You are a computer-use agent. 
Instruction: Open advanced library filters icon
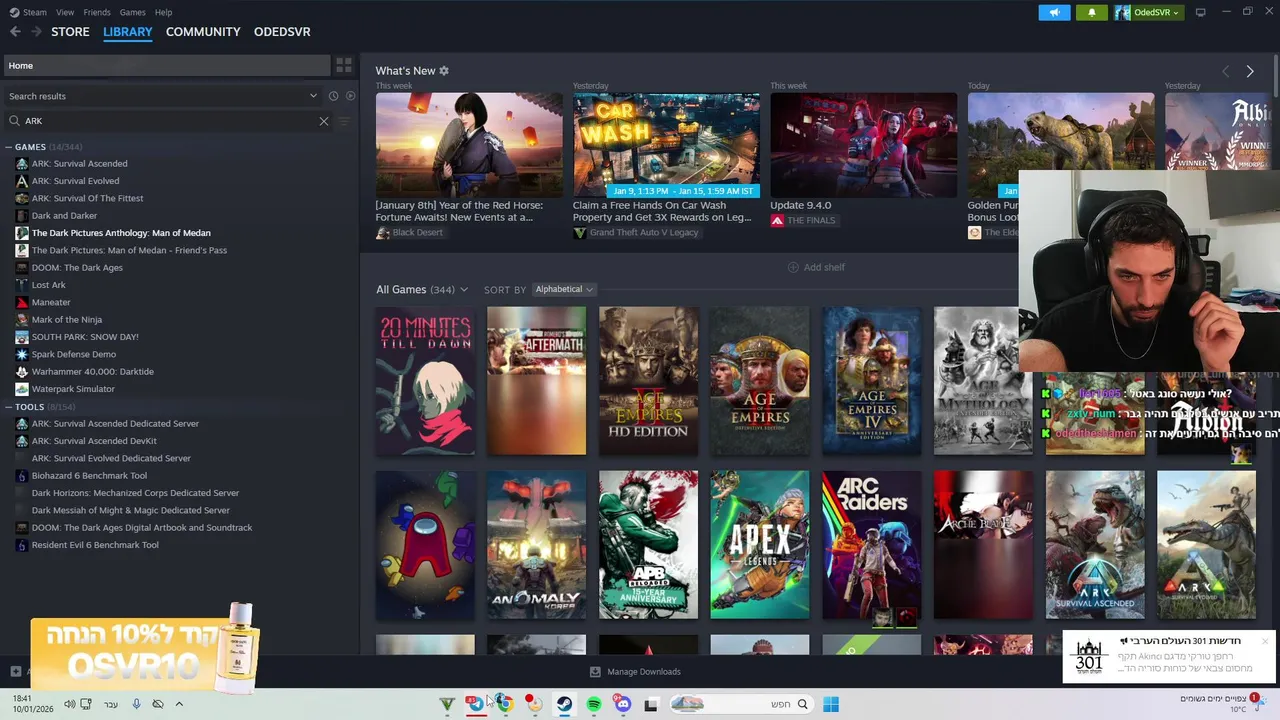tap(344, 121)
